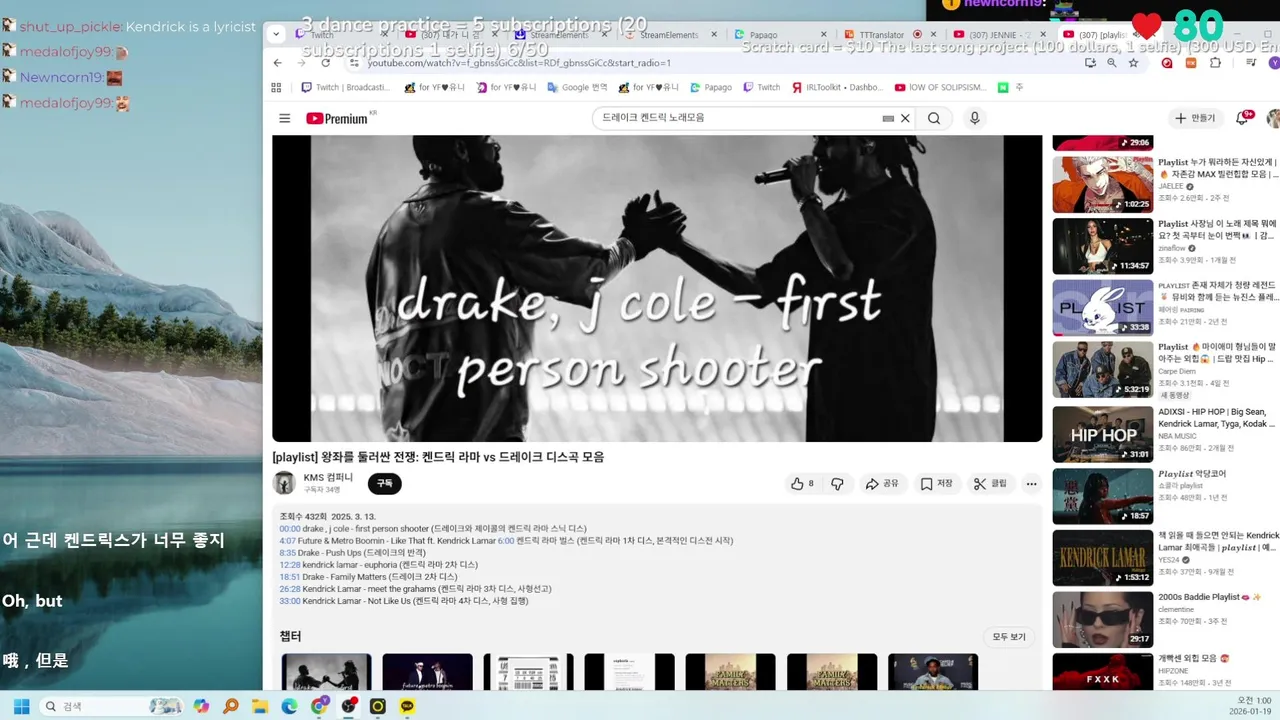Click the 만들기 create button
This screenshot has height=720, width=1280.
pos(1194,118)
